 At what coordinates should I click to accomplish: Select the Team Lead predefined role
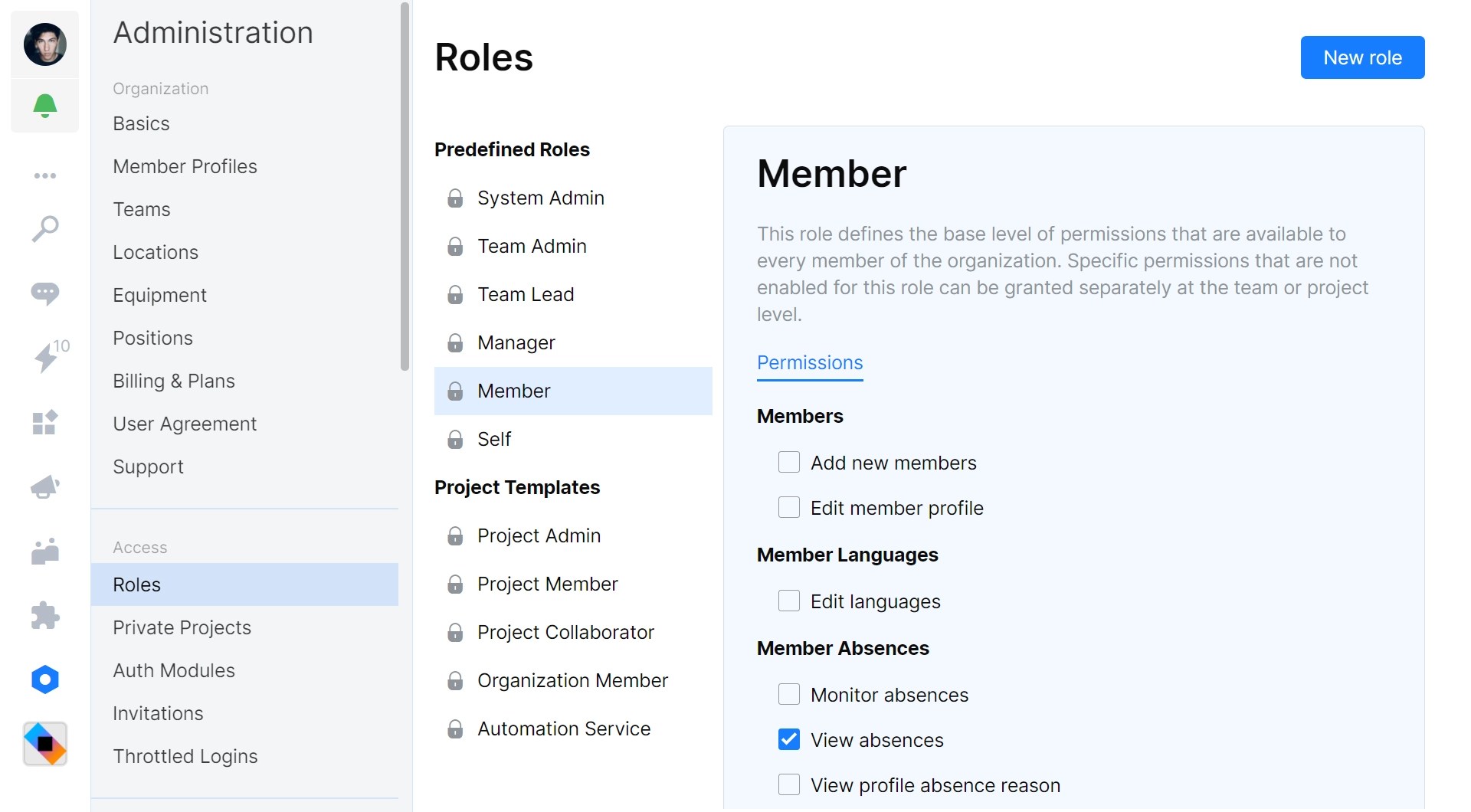(526, 294)
